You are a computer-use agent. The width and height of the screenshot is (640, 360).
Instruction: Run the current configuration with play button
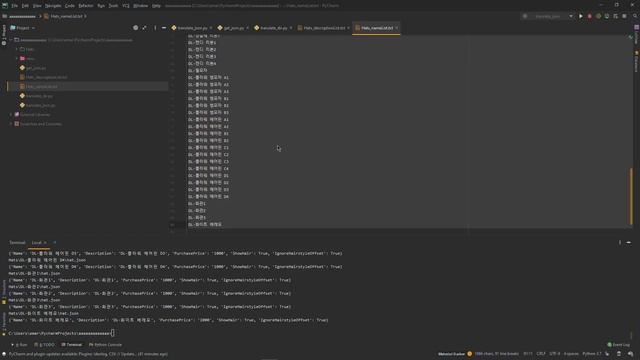pos(580,16)
